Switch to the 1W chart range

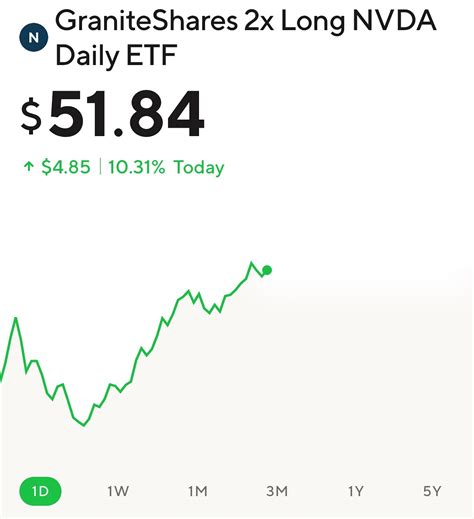point(118,491)
